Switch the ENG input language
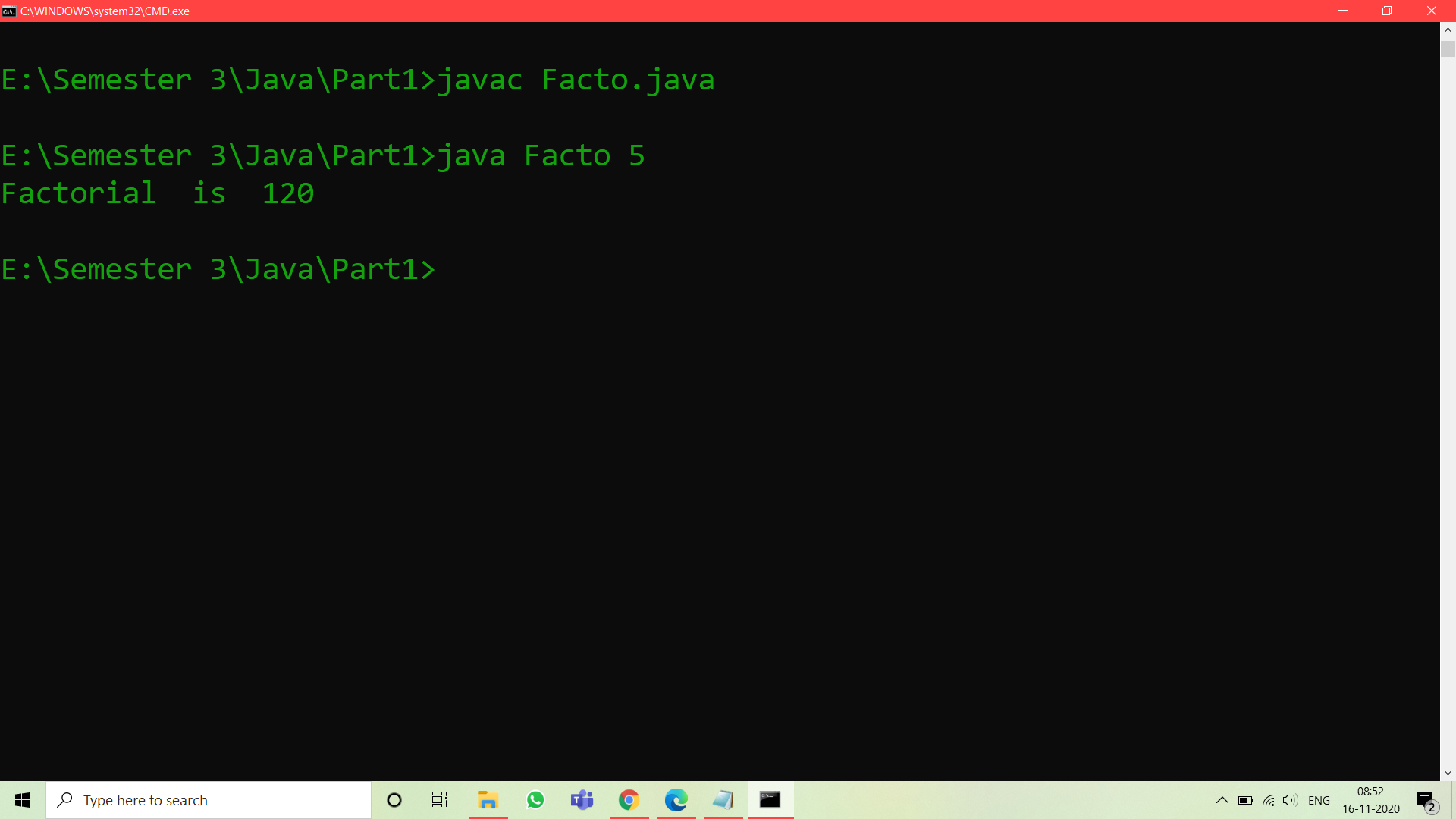The width and height of the screenshot is (1456, 819). [x=1319, y=800]
